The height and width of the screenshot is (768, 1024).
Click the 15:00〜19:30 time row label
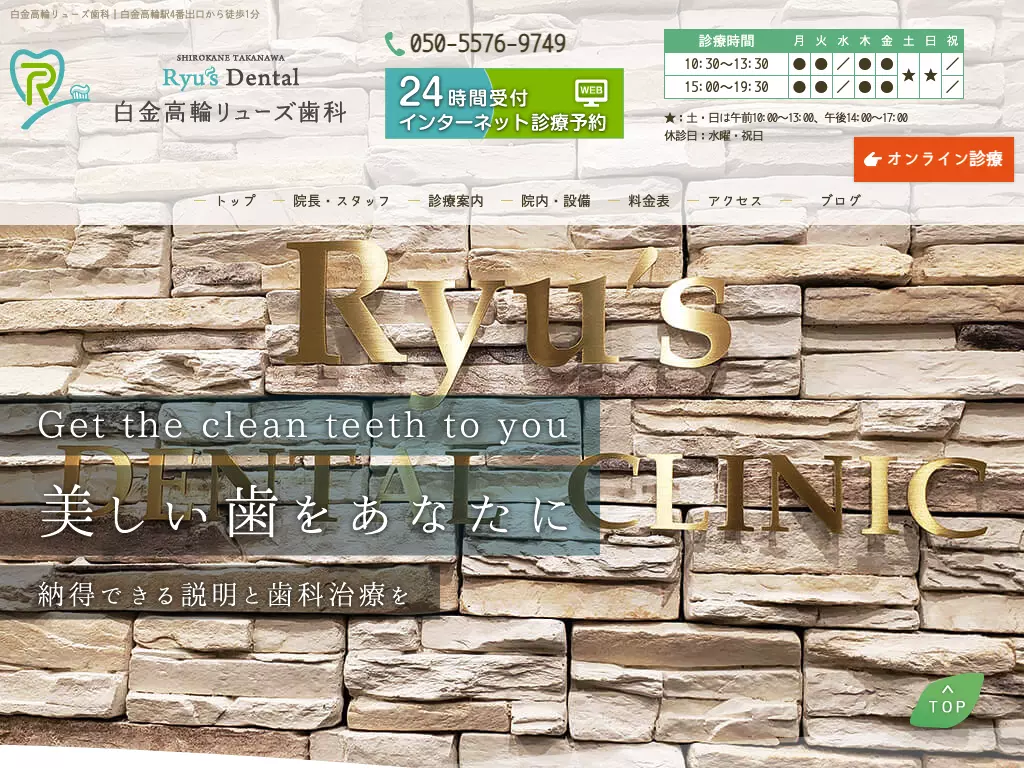[x=726, y=87]
